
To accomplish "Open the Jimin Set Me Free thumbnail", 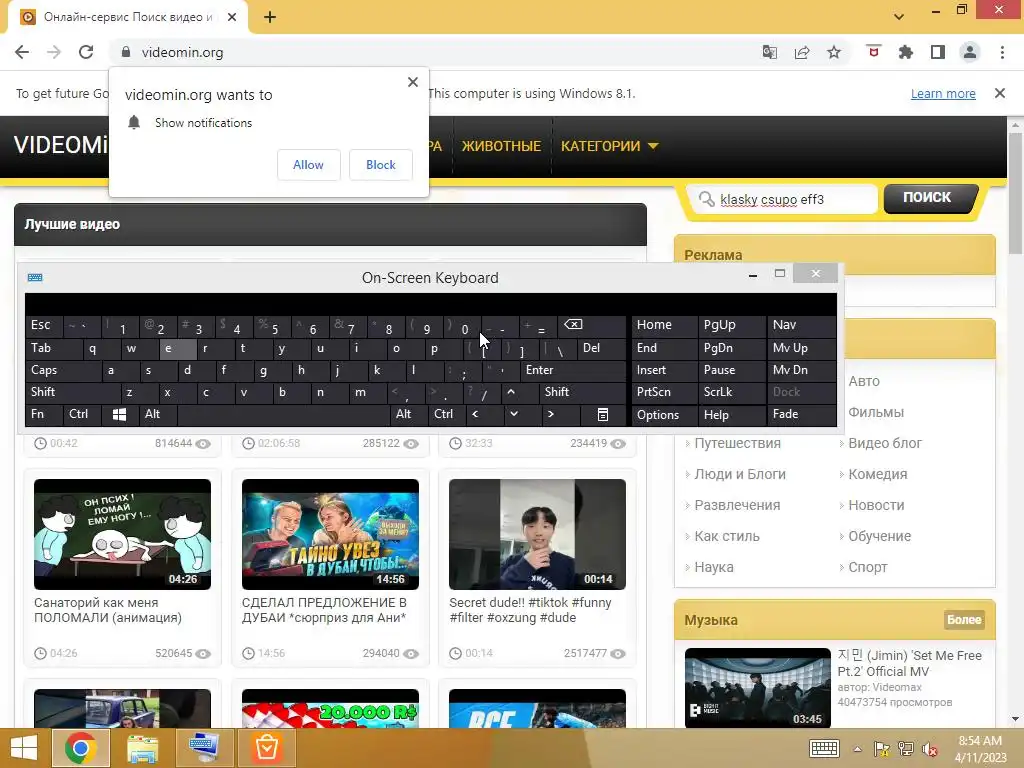I will 758,688.
